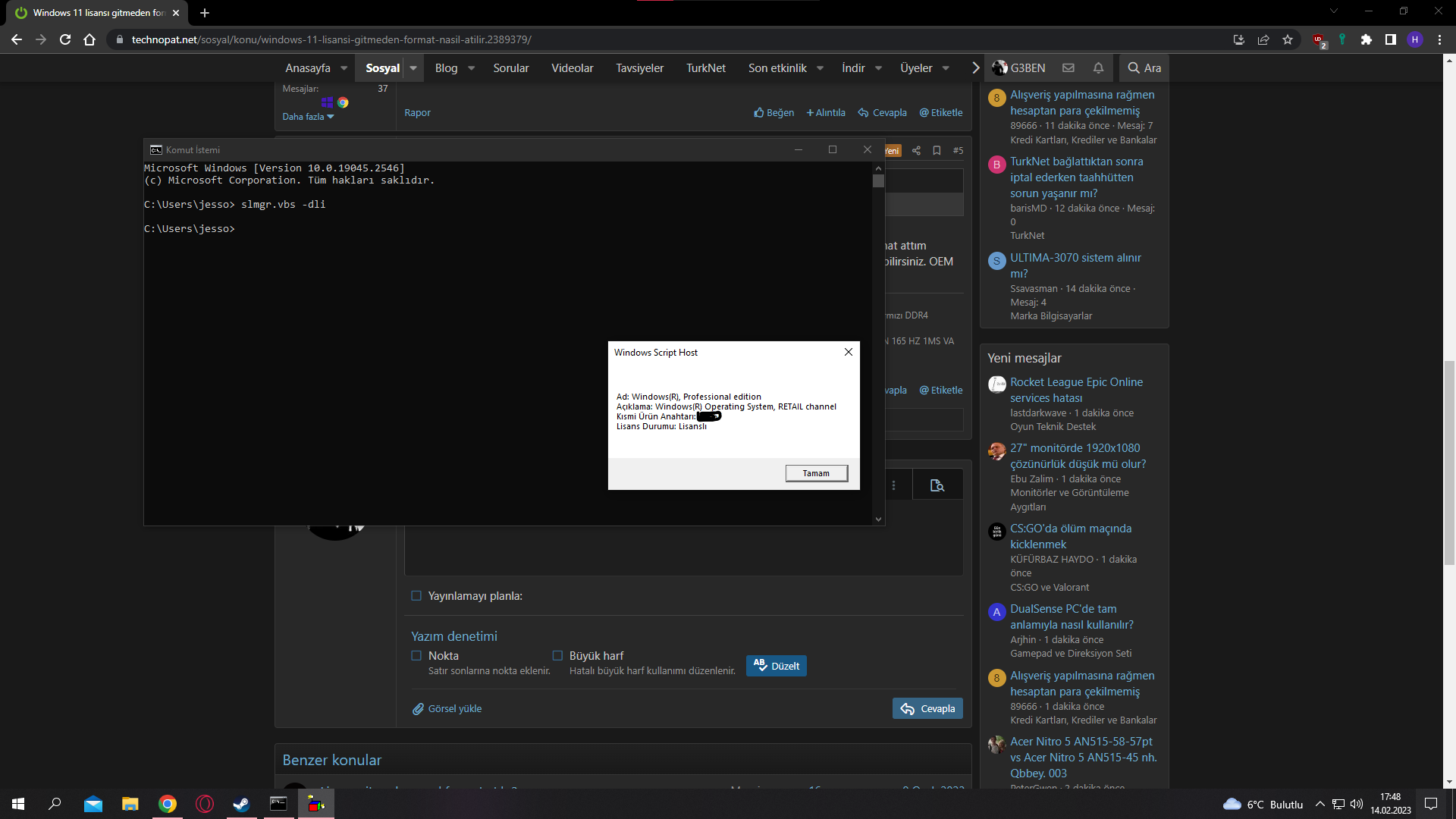Viewport: 1456px width, 819px height.
Task: Go to the Videolar menu item
Action: pos(572,68)
